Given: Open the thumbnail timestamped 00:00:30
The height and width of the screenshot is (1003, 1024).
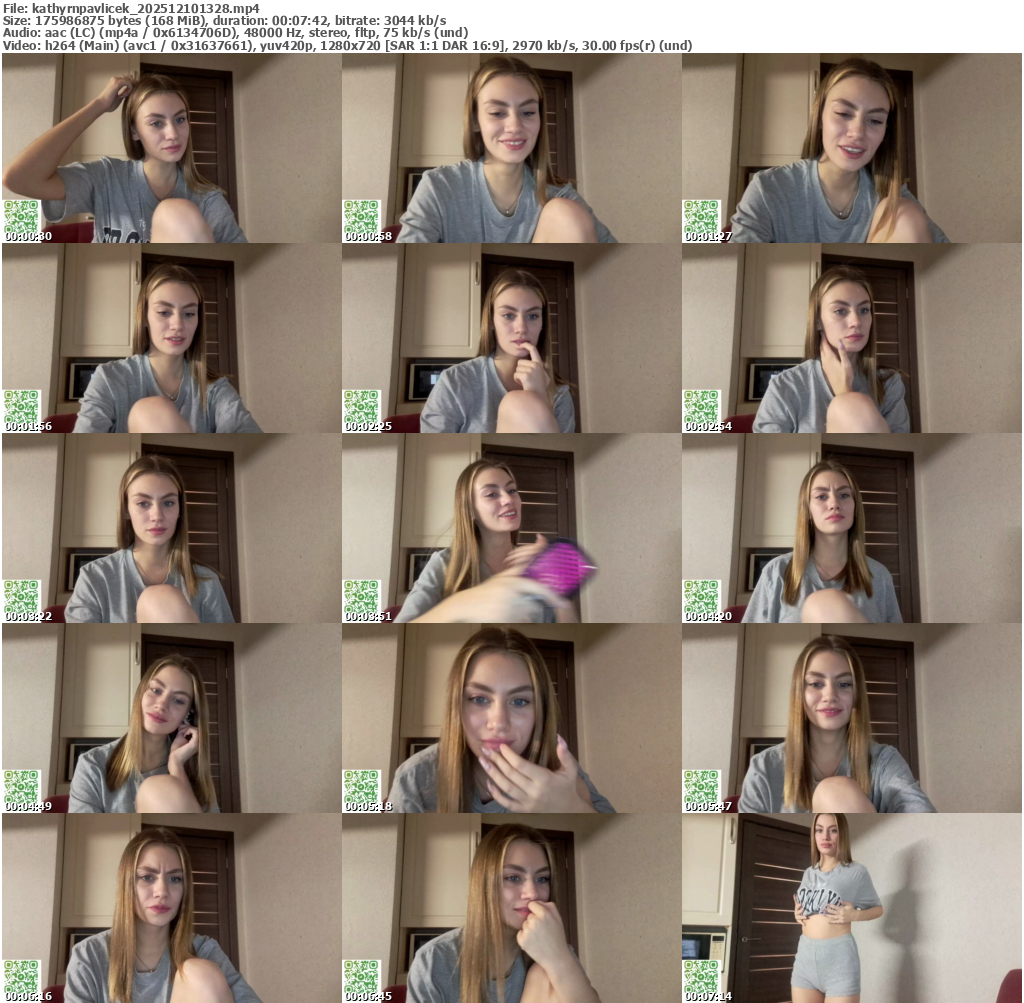Looking at the screenshot, I should (171, 148).
